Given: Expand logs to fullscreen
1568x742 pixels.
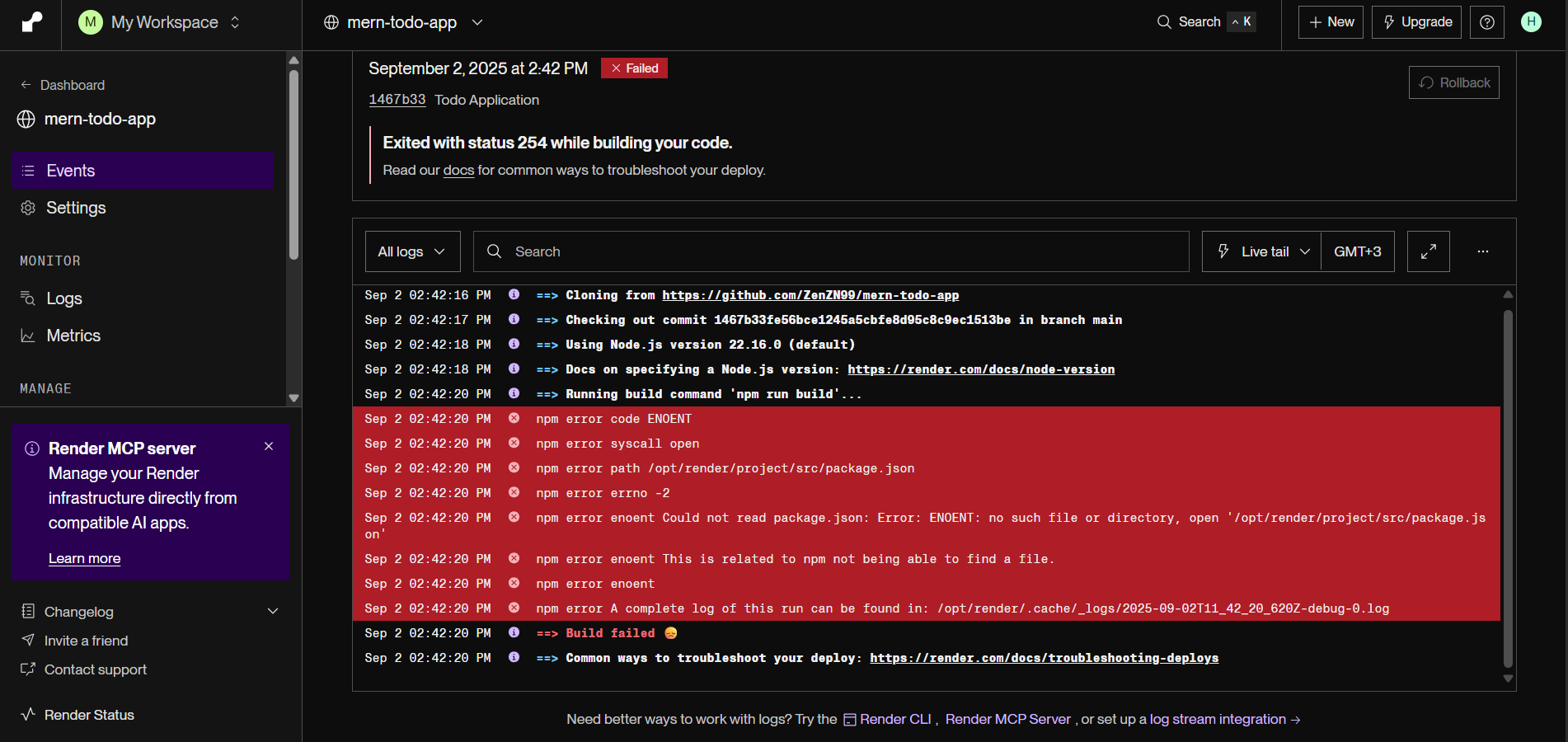Looking at the screenshot, I should pyautogui.click(x=1429, y=251).
